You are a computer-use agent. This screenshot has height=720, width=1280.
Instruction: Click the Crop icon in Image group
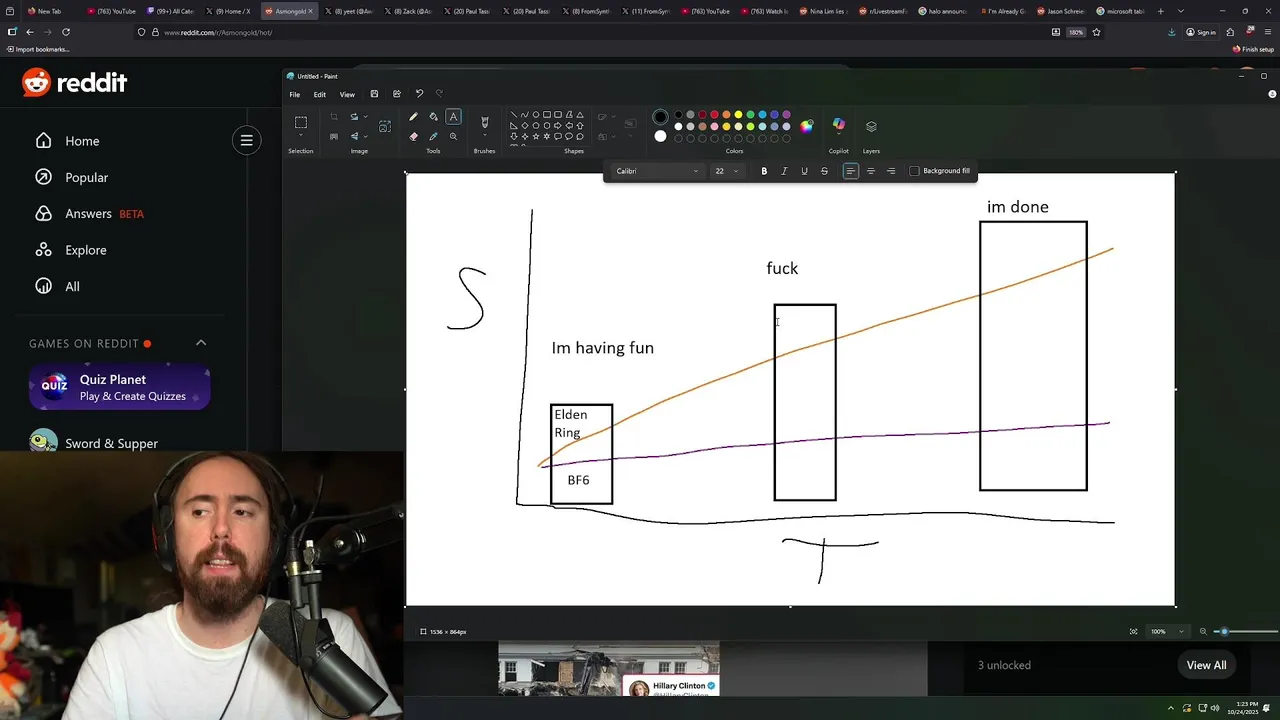334,117
